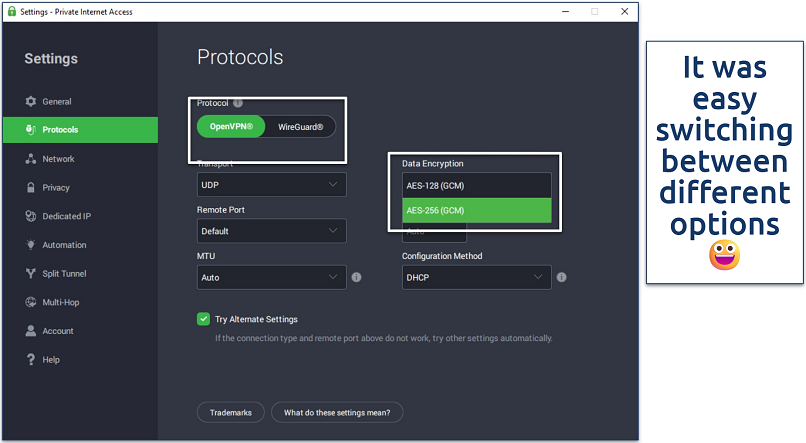Switch protocol to WireGuard
Viewport: 806px width, 443px height.
(301, 126)
